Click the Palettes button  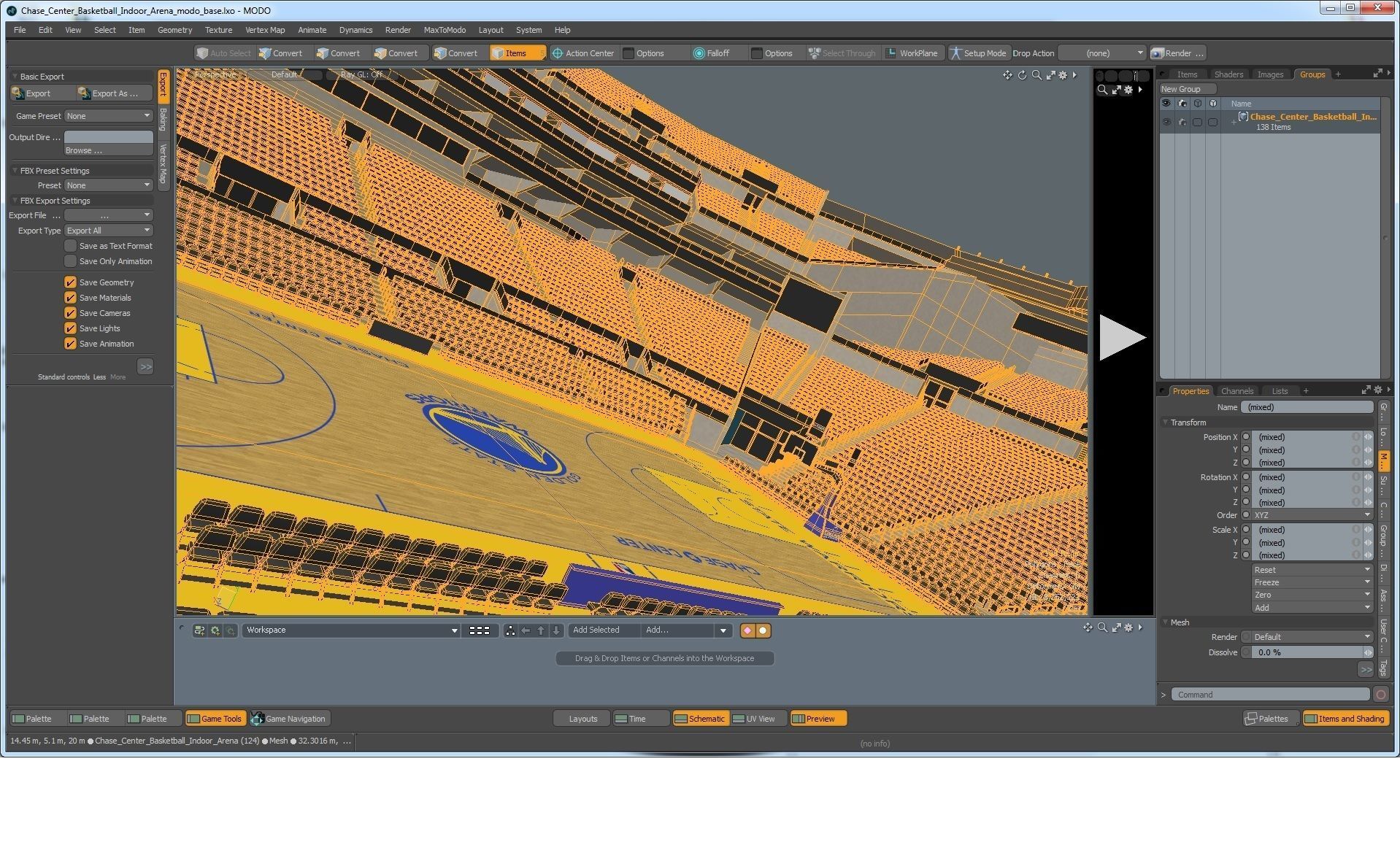click(x=1271, y=719)
